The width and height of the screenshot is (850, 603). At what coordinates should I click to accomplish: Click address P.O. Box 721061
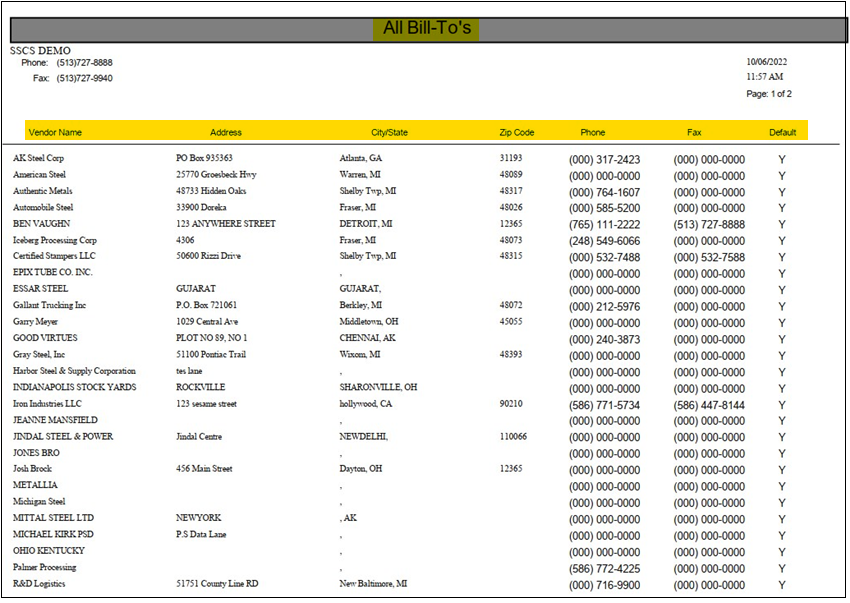(207, 305)
